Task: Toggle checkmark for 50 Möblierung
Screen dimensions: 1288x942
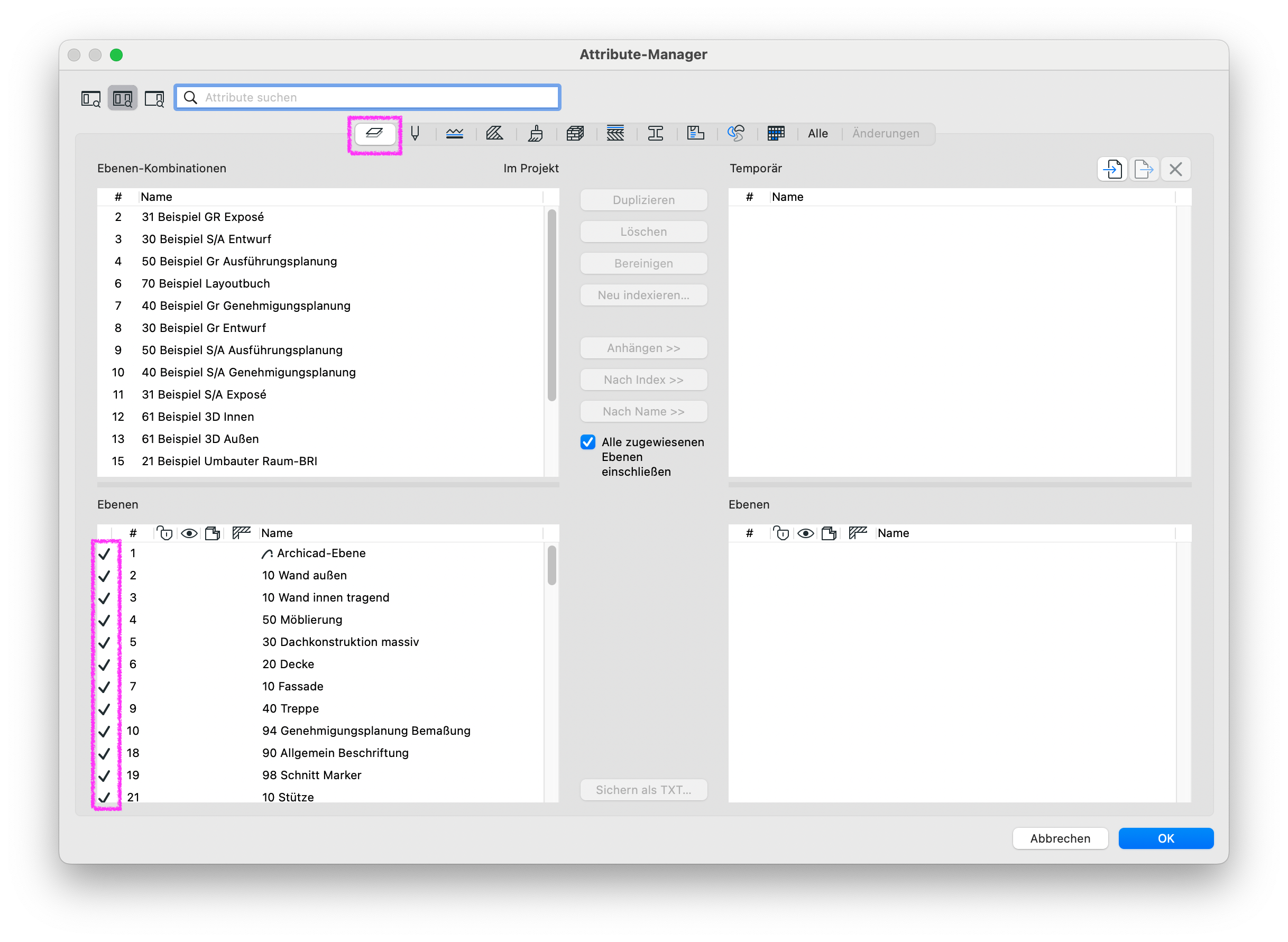Action: (104, 621)
